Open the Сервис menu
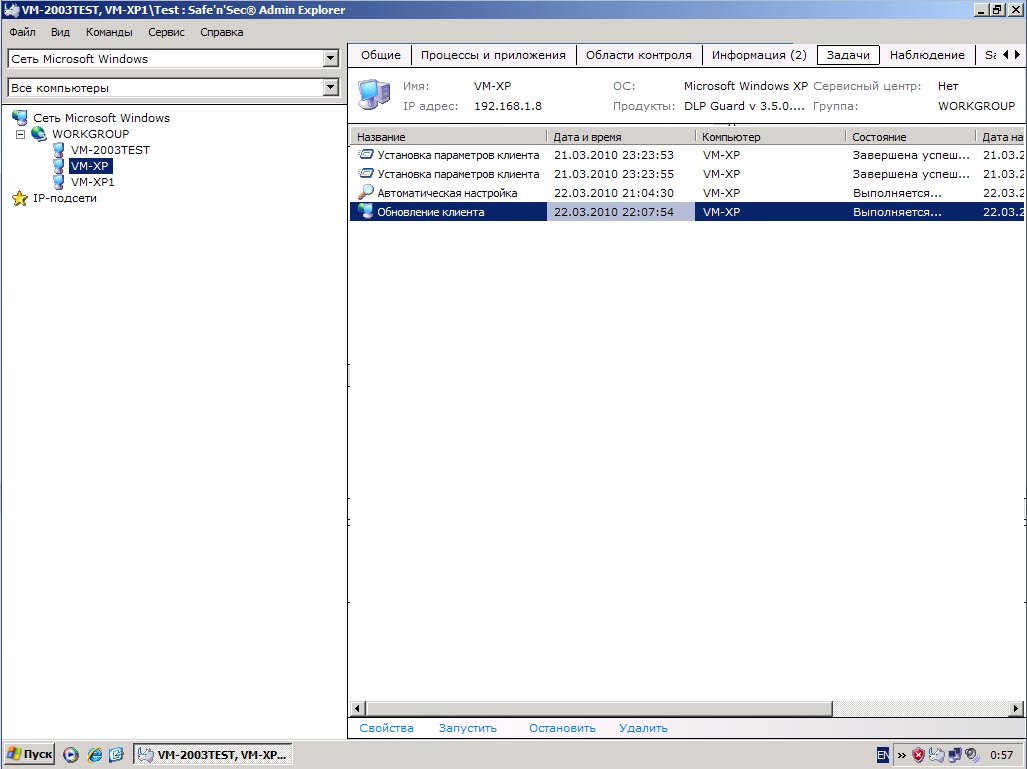Viewport: 1027px width, 769px height. pyautogui.click(x=166, y=32)
